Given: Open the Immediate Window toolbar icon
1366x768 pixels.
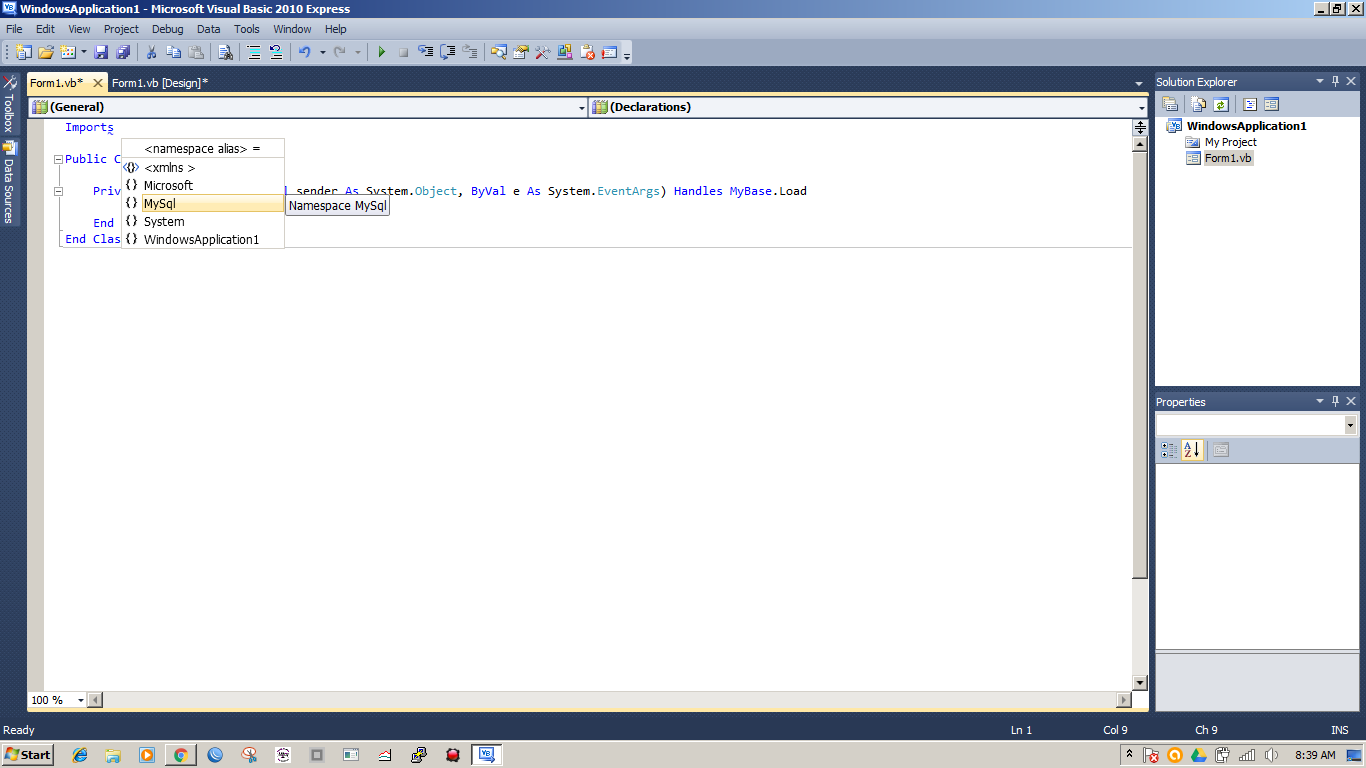Looking at the screenshot, I should (609, 52).
